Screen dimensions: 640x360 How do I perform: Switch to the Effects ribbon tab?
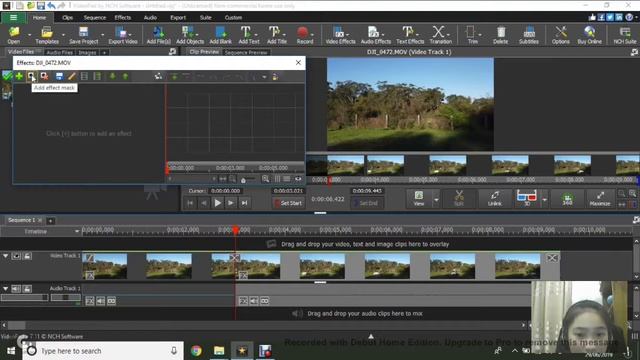pos(122,18)
